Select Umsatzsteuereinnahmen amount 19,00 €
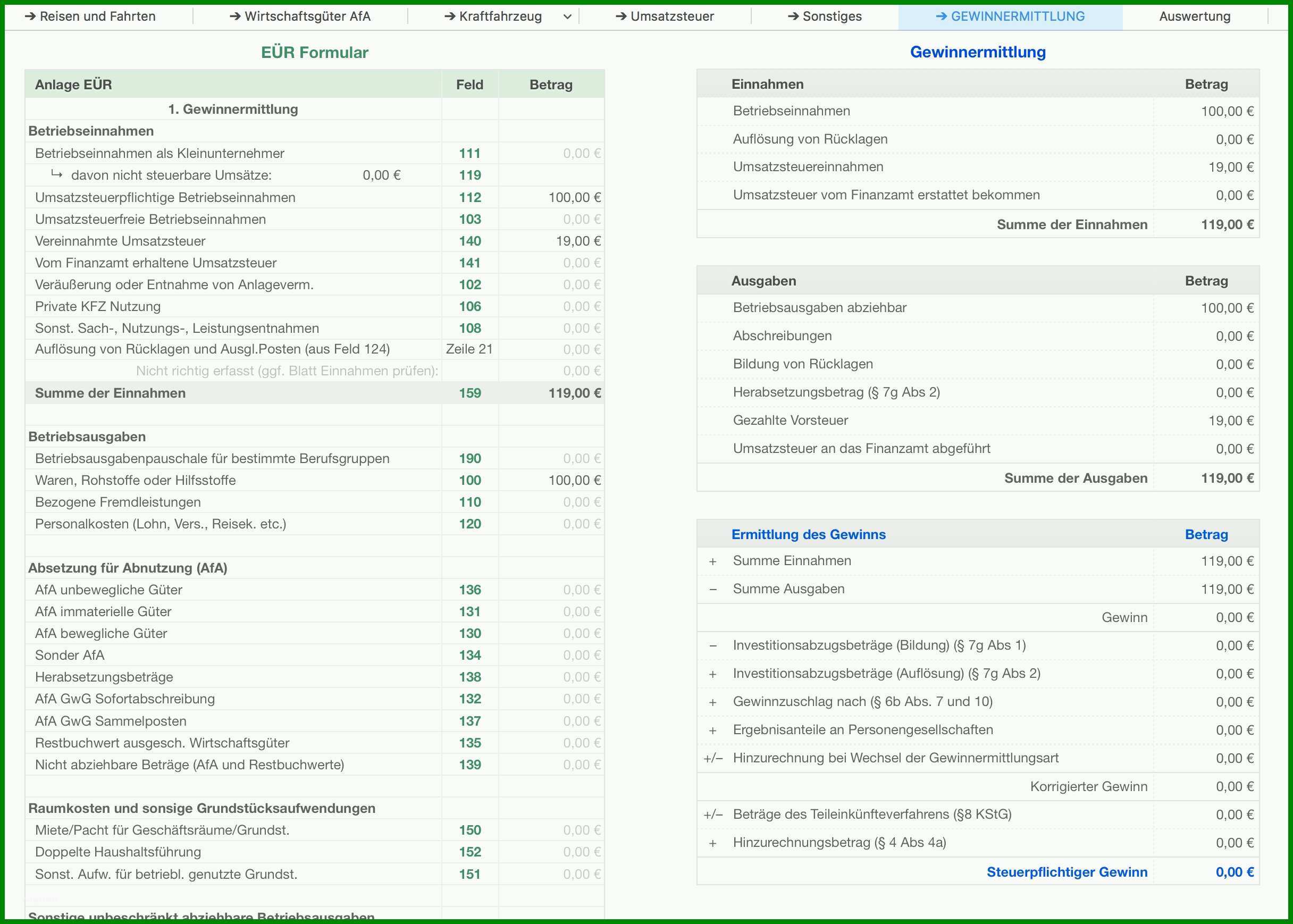This screenshot has width=1293, height=924. tap(1231, 167)
